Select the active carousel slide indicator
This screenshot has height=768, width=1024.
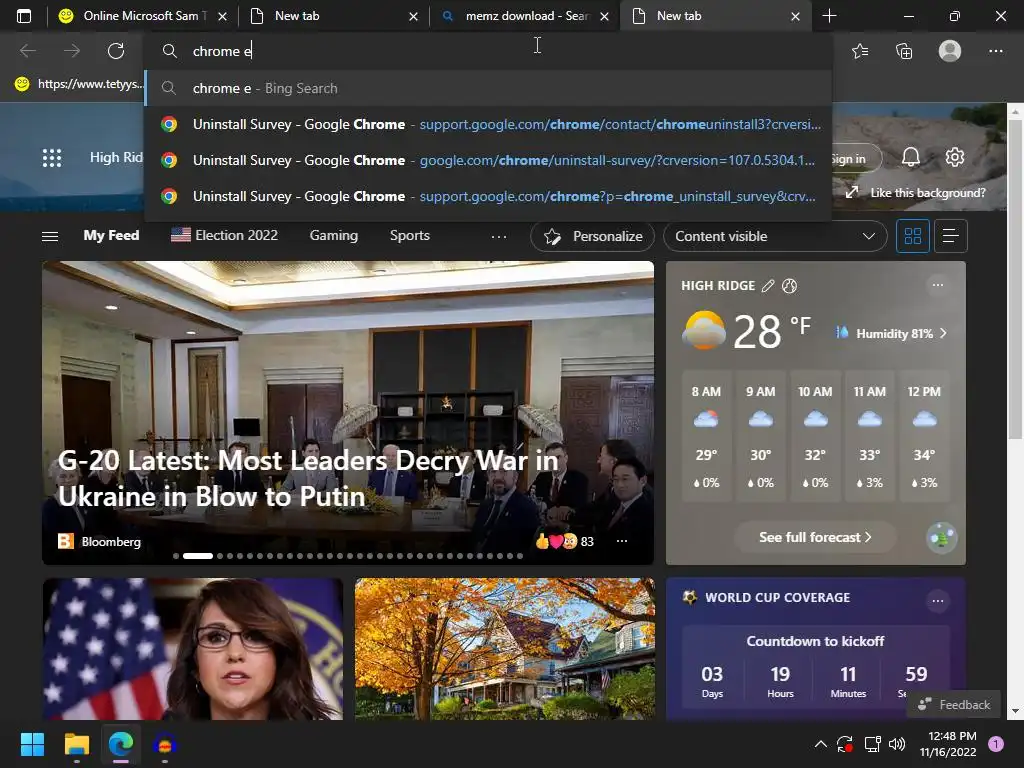(x=198, y=556)
